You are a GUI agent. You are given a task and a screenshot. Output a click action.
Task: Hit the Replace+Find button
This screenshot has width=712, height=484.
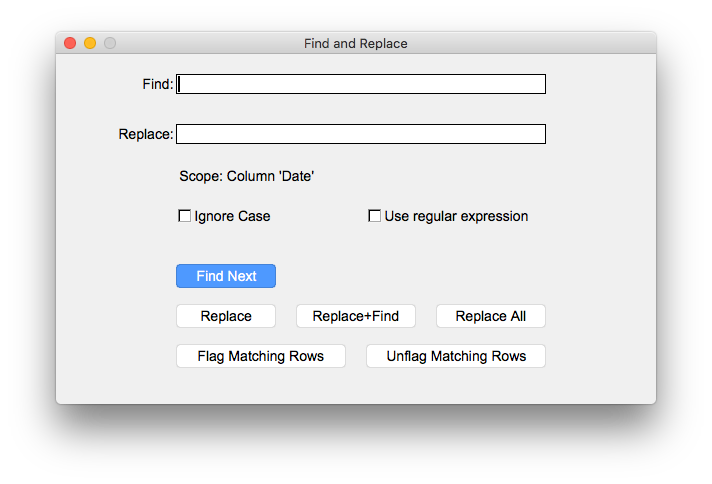(x=355, y=316)
